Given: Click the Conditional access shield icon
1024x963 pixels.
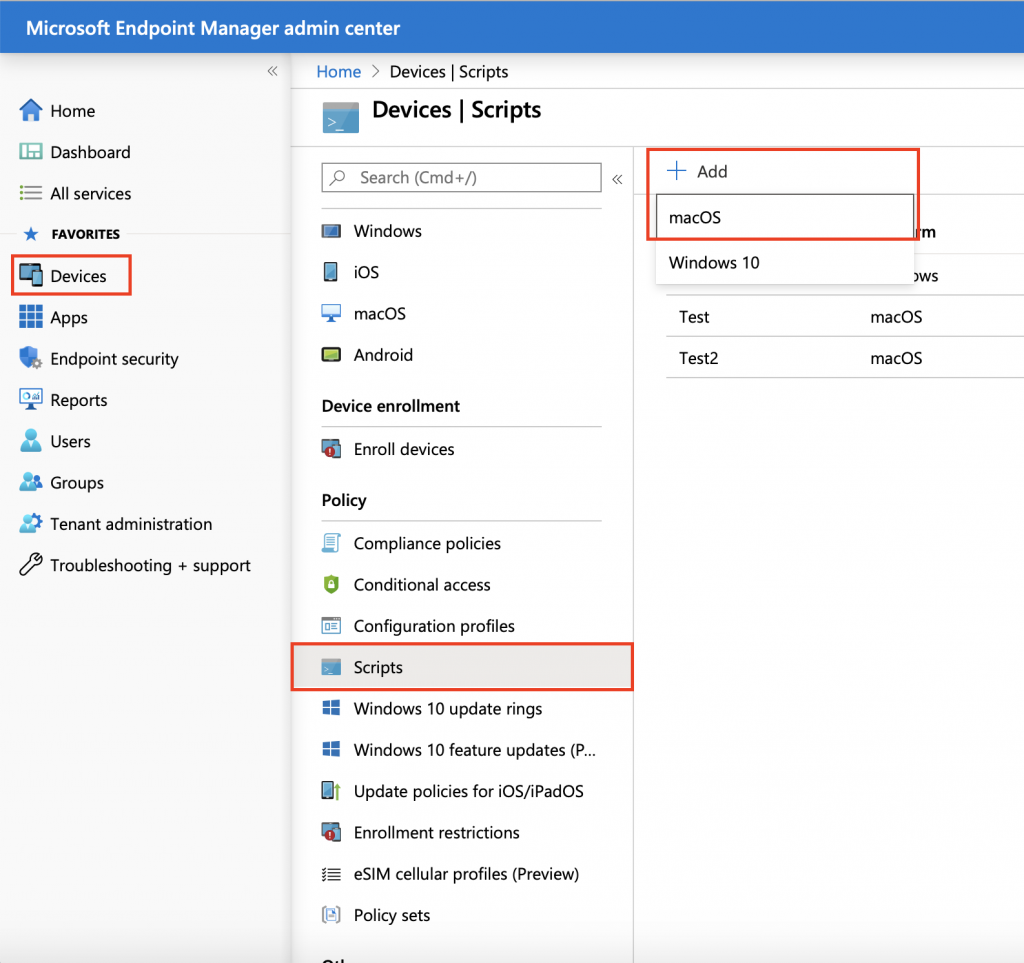Looking at the screenshot, I should tap(331, 585).
